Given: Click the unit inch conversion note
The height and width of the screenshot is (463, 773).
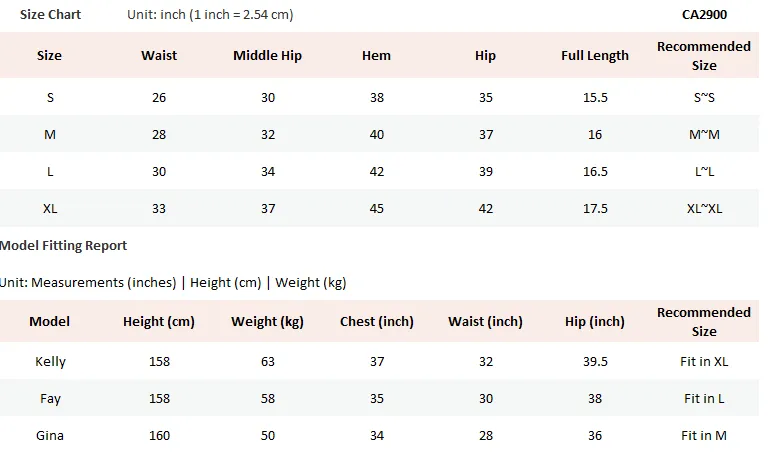Looking at the screenshot, I should click(x=210, y=15).
